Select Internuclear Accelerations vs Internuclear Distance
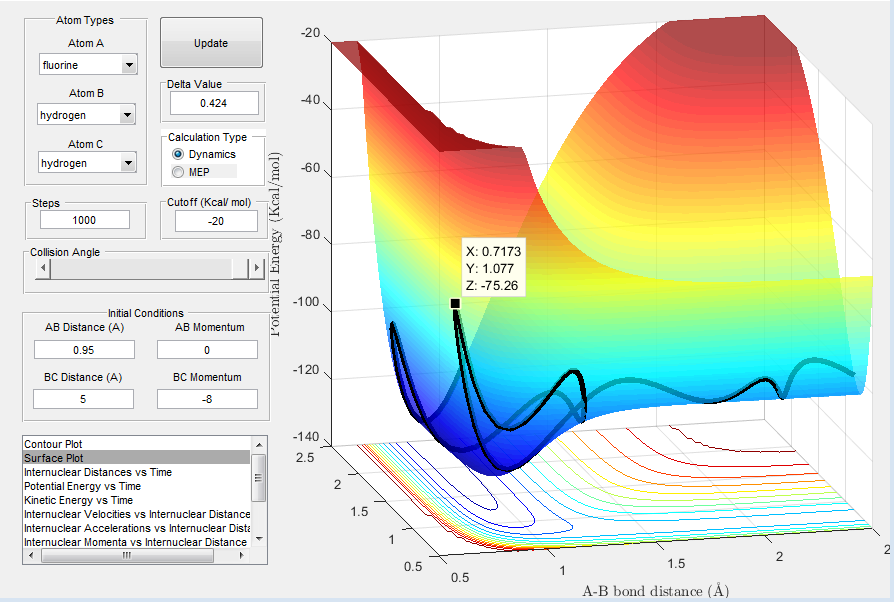This screenshot has height=602, width=894. point(137,528)
